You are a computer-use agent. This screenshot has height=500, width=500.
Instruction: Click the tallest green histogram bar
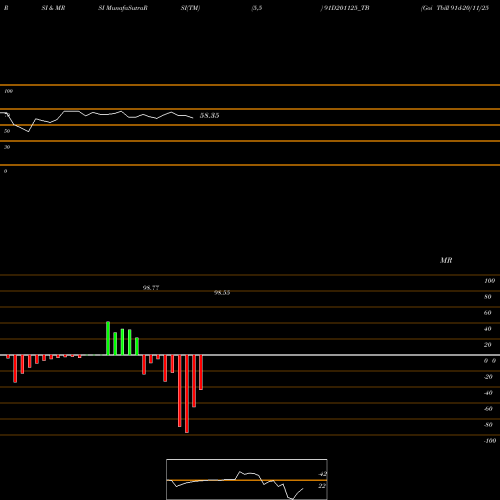click(108, 338)
